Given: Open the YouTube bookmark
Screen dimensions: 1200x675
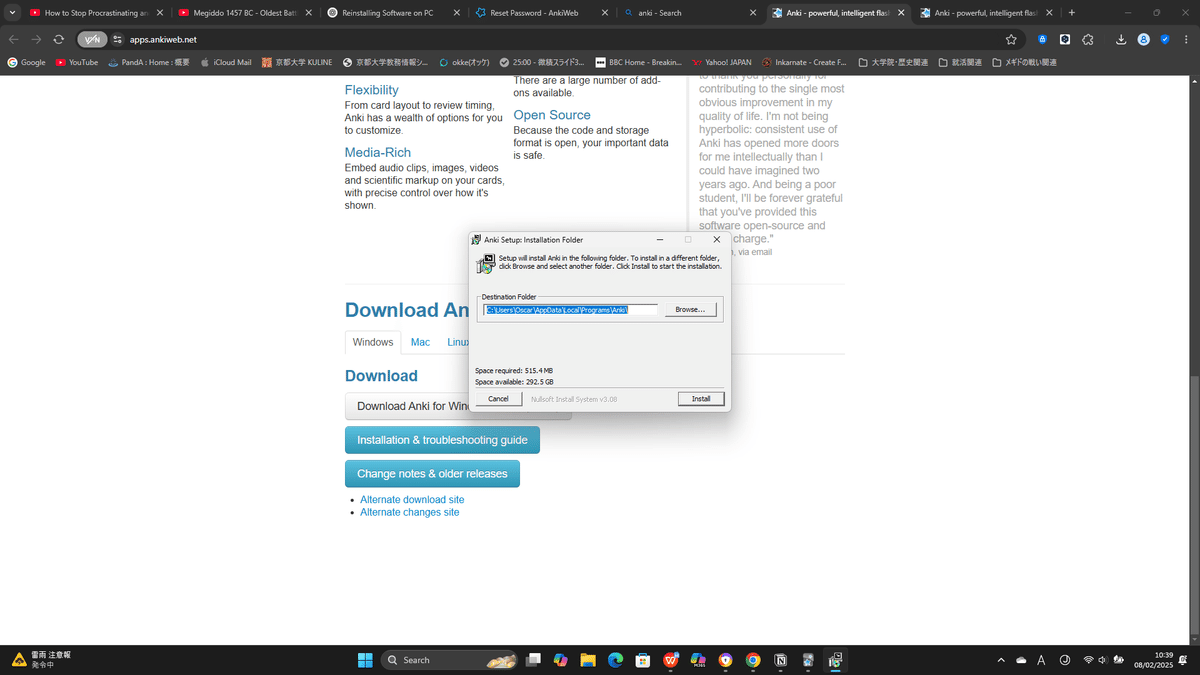Looking at the screenshot, I should click(x=77, y=62).
